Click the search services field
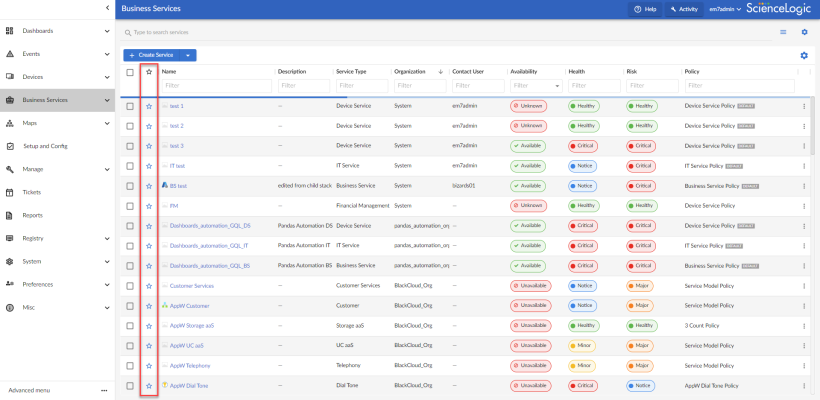Screen dimensions: 820x400 point(445,32)
